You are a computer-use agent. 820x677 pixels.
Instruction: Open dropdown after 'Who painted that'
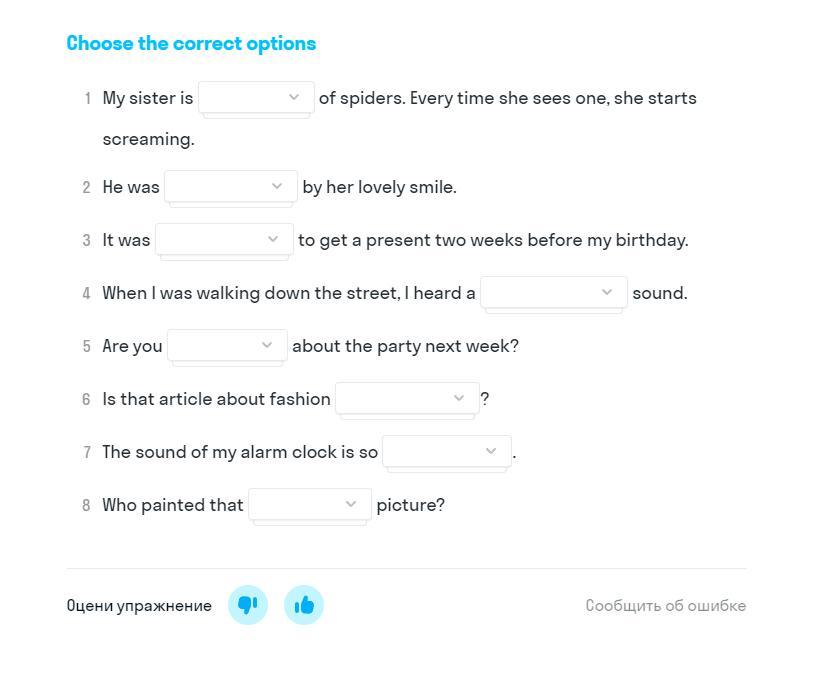pos(310,504)
